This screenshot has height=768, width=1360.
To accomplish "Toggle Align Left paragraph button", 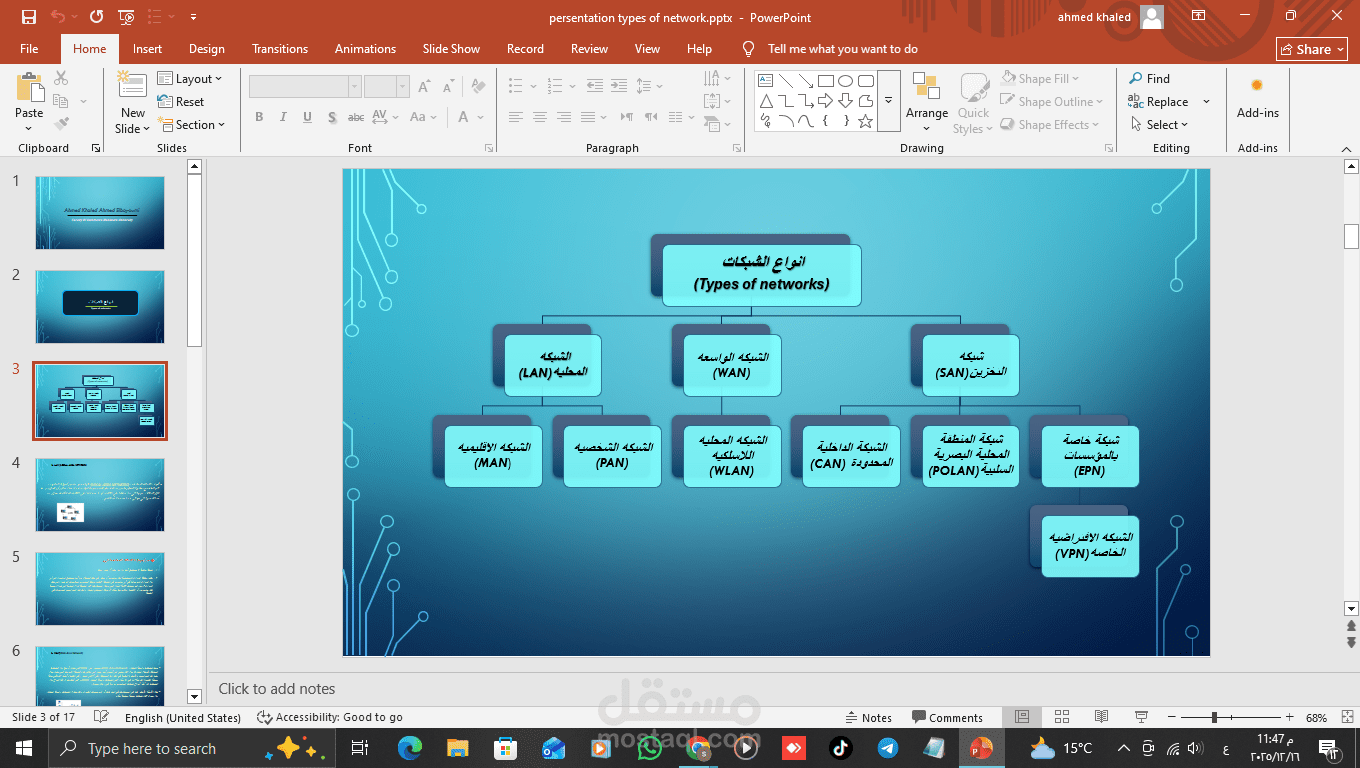I will pyautogui.click(x=515, y=117).
